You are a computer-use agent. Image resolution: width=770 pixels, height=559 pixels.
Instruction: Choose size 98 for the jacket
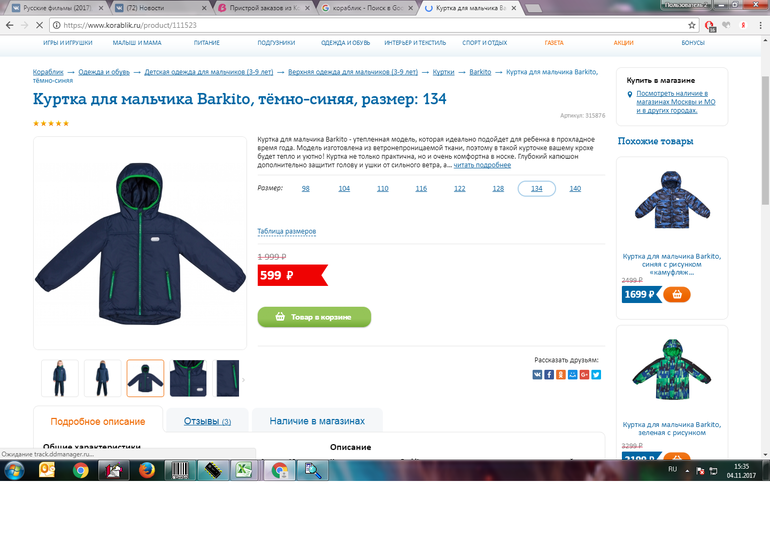click(305, 188)
